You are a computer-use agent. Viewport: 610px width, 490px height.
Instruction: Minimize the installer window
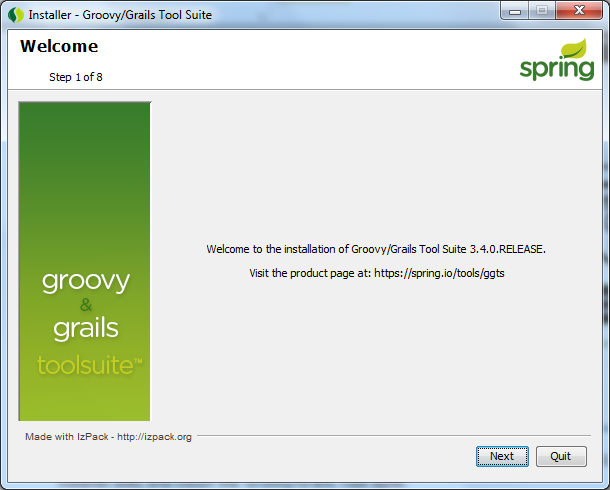point(515,12)
